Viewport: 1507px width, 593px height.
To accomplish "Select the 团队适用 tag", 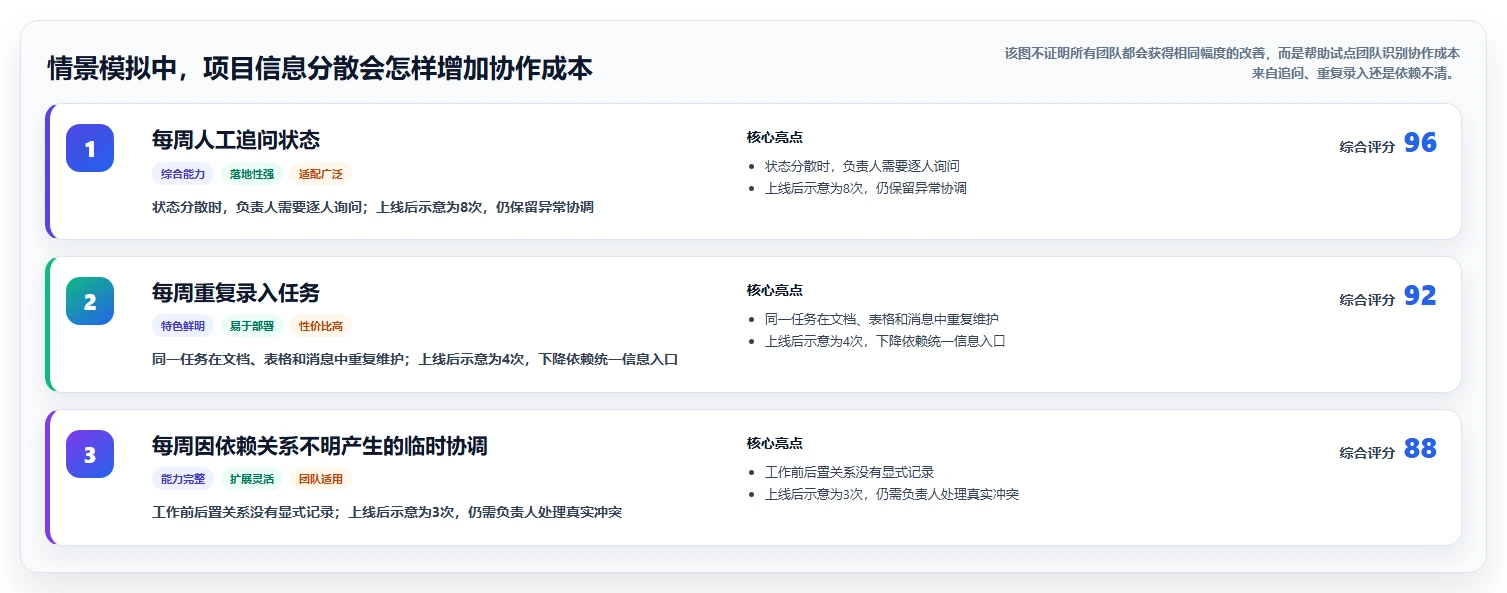I will [321, 479].
